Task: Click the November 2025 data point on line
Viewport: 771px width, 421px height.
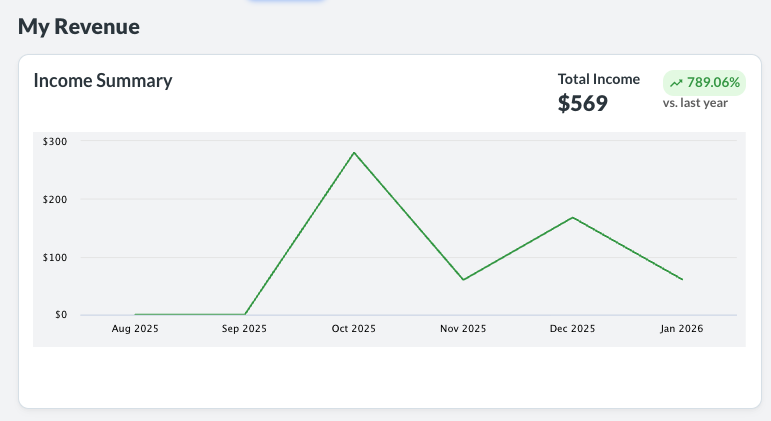Action: 463,280
